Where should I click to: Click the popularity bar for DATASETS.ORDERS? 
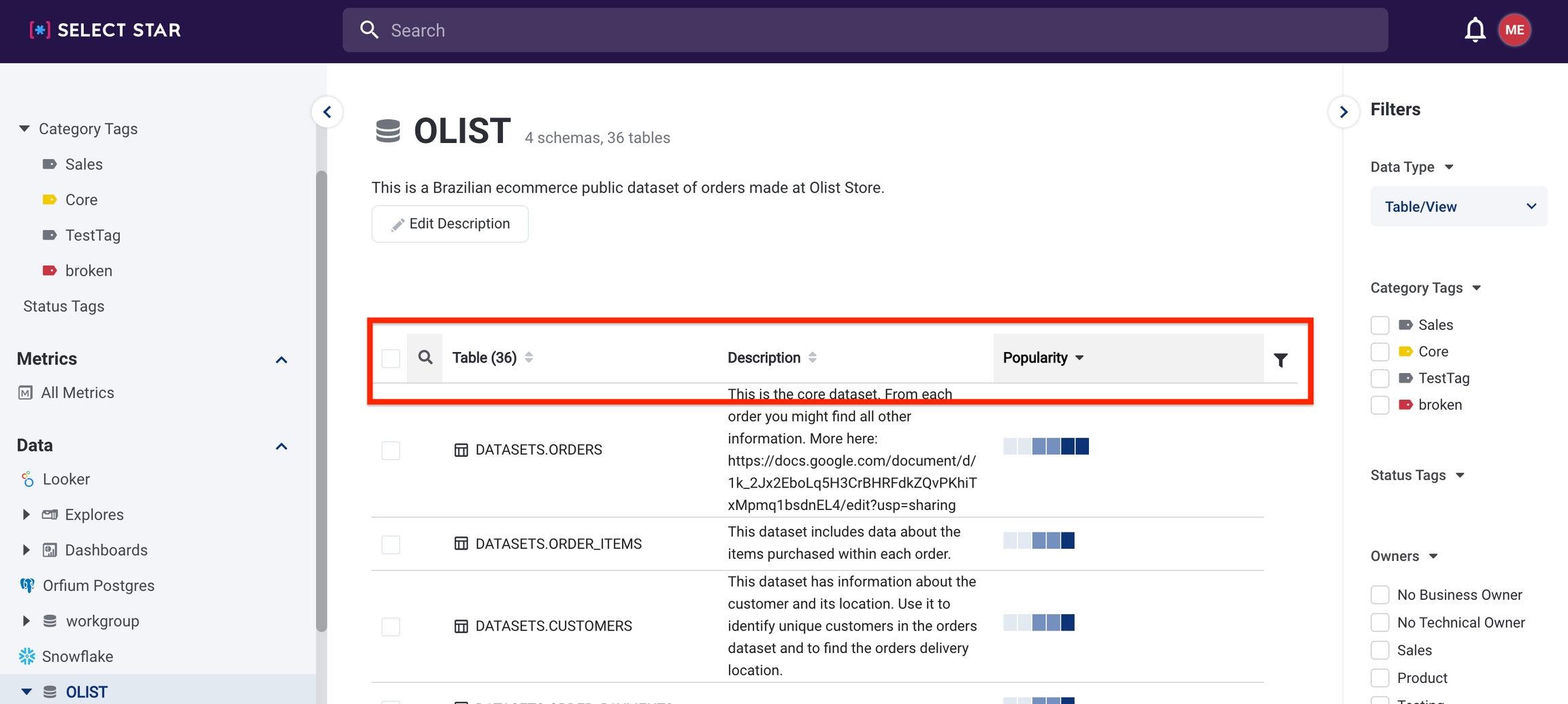tap(1045, 447)
